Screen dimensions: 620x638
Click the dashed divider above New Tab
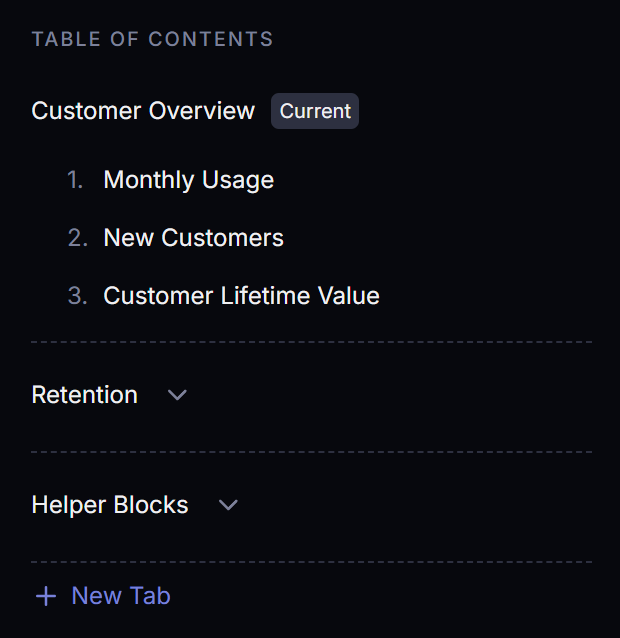pos(311,562)
